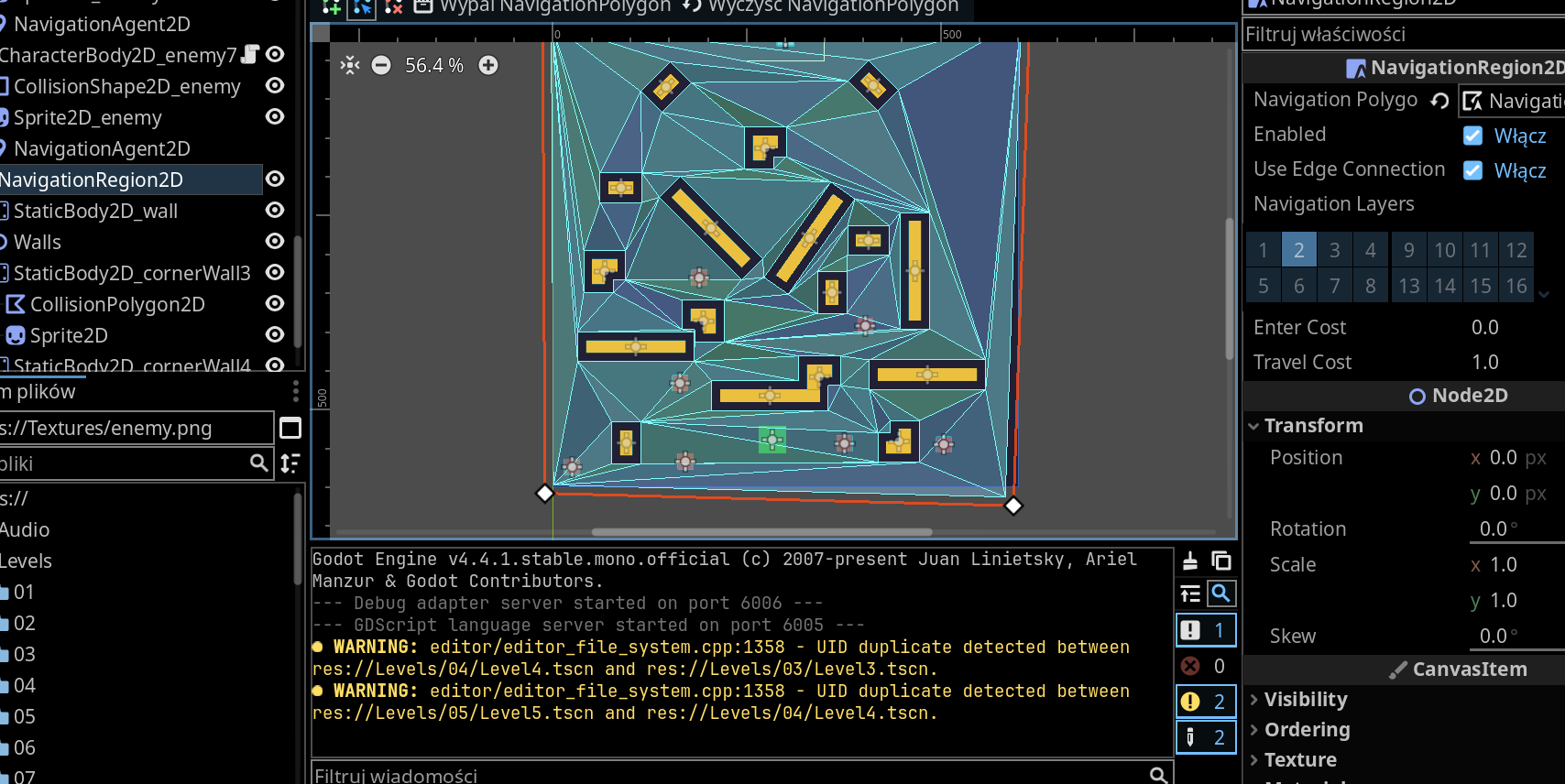Hide CollisionShape2D_enemy node
The width and height of the screenshot is (1565, 784).
[275, 86]
